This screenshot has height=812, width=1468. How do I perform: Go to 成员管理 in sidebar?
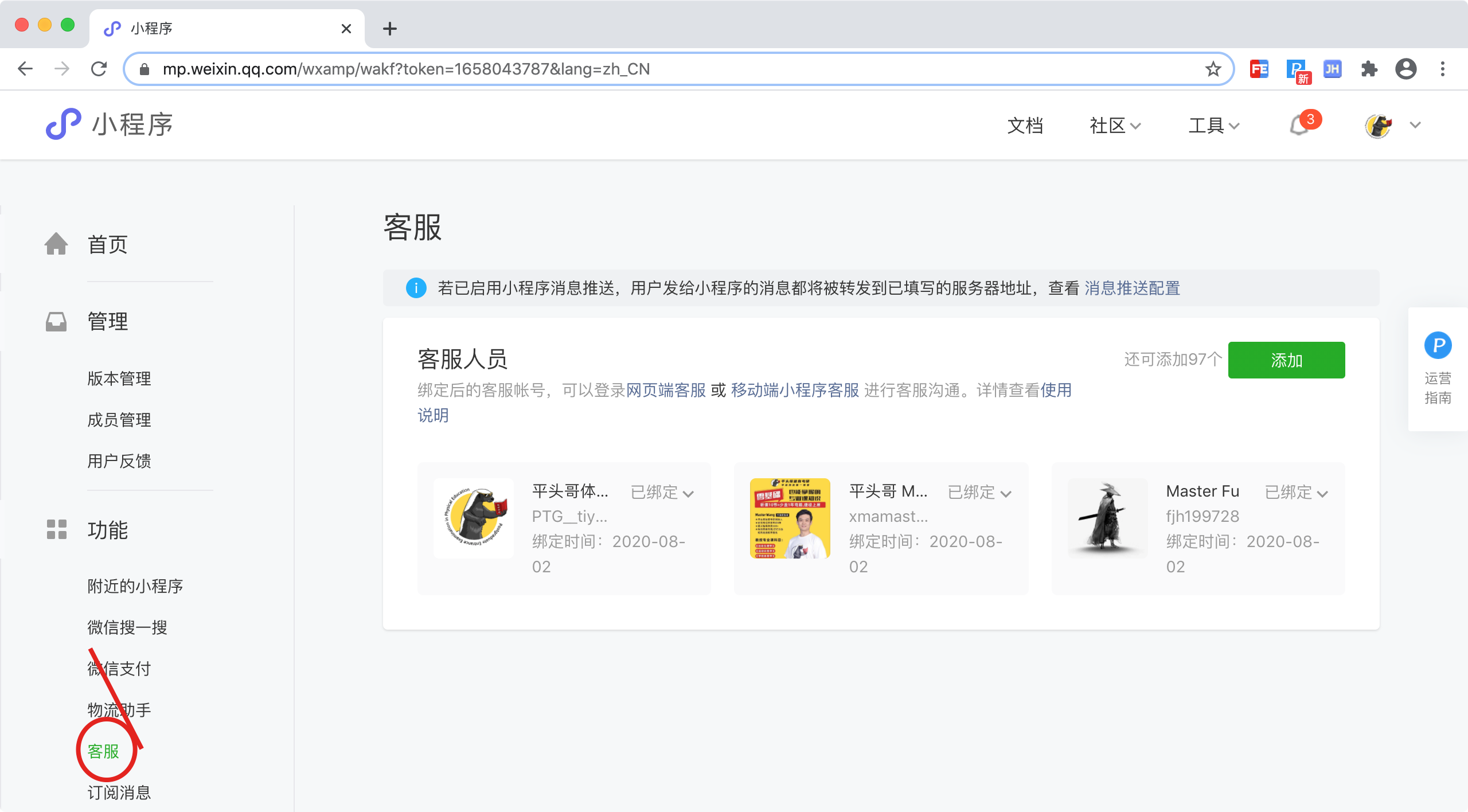[119, 420]
